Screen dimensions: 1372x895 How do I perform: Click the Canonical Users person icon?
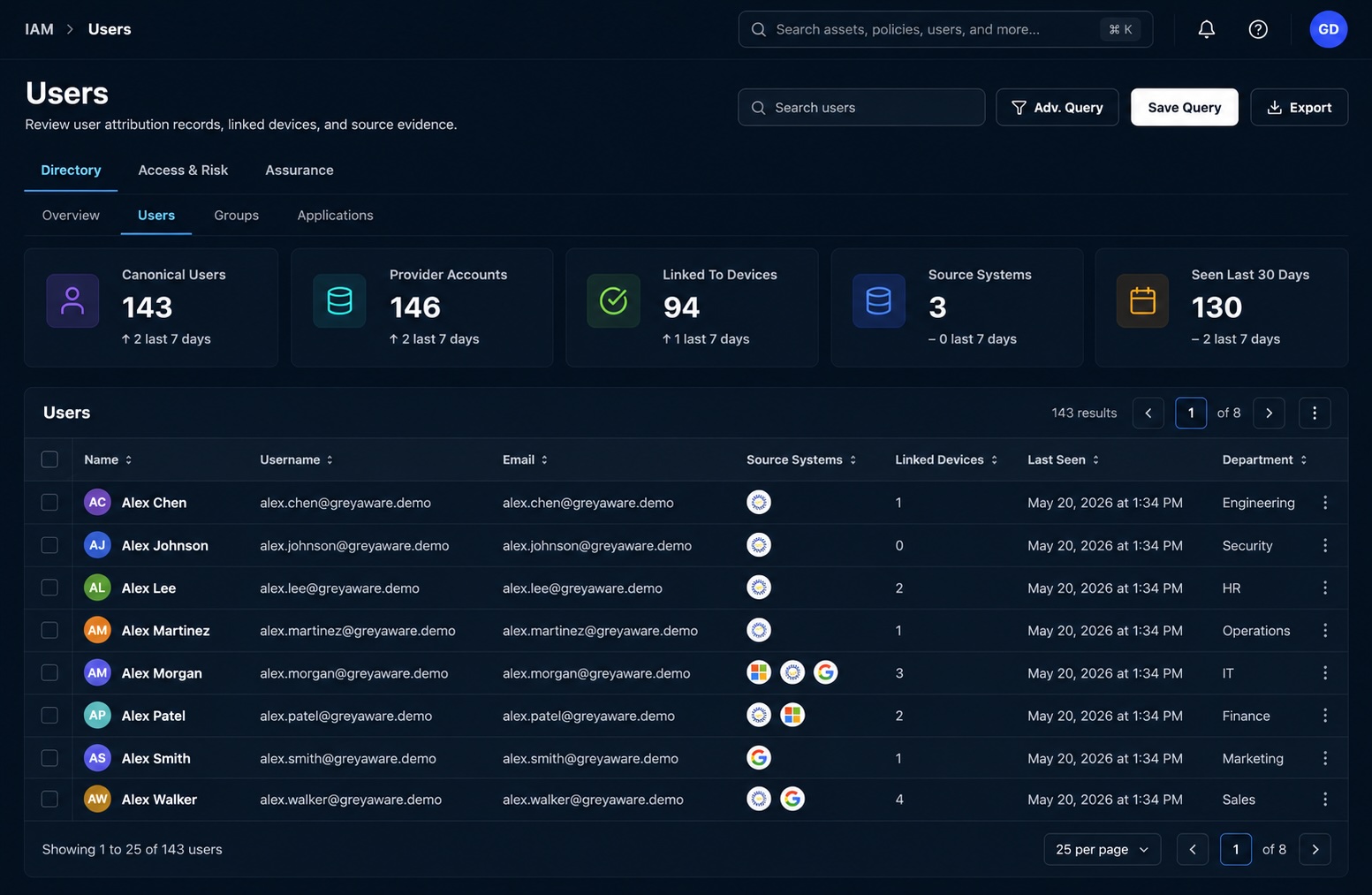click(72, 301)
